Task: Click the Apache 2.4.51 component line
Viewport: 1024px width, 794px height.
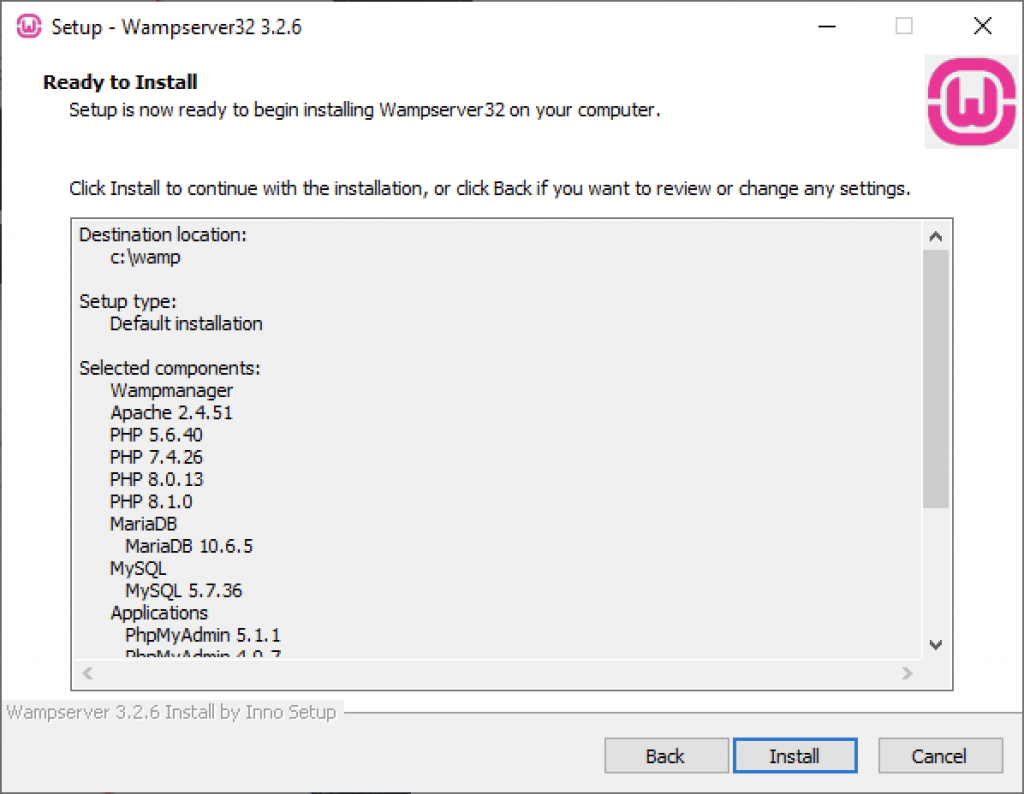Action: [171, 413]
